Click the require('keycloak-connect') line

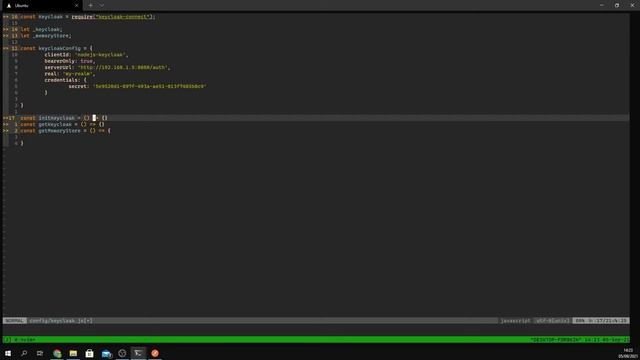tap(88, 17)
